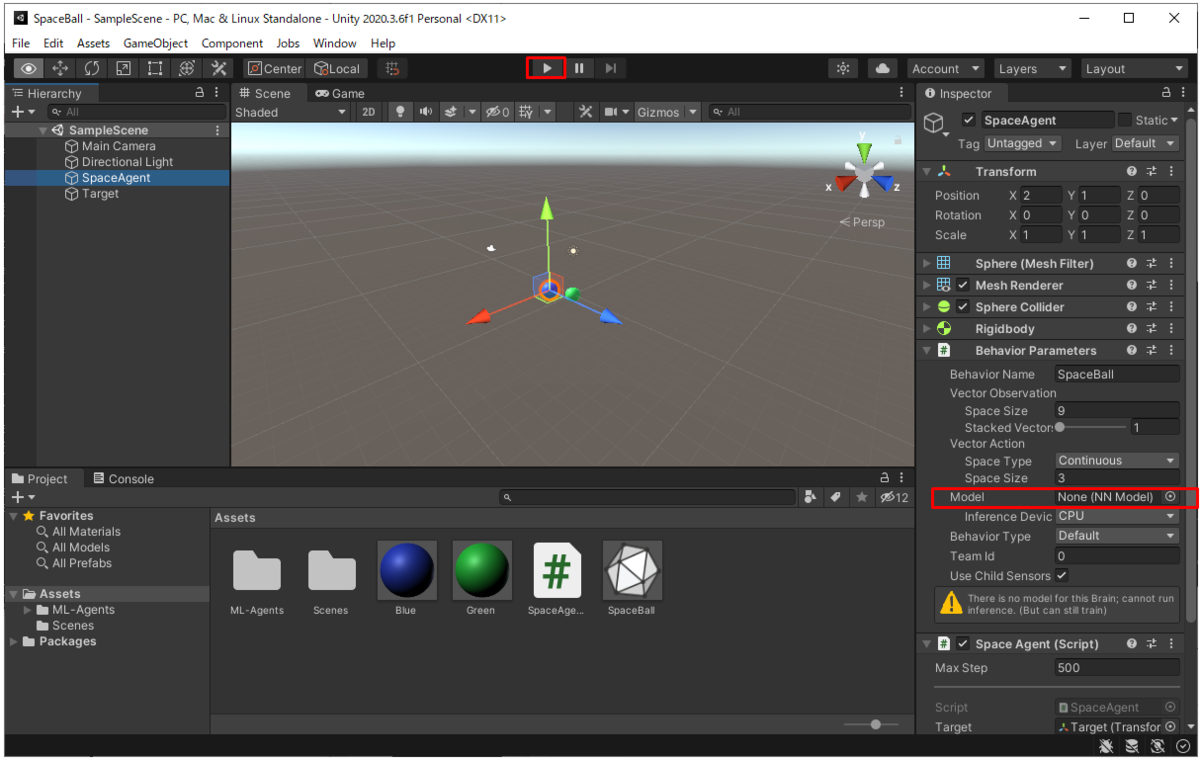This screenshot has height=759, width=1200.
Task: Open Behavior Parameters context menu dots
Action: click(1171, 351)
